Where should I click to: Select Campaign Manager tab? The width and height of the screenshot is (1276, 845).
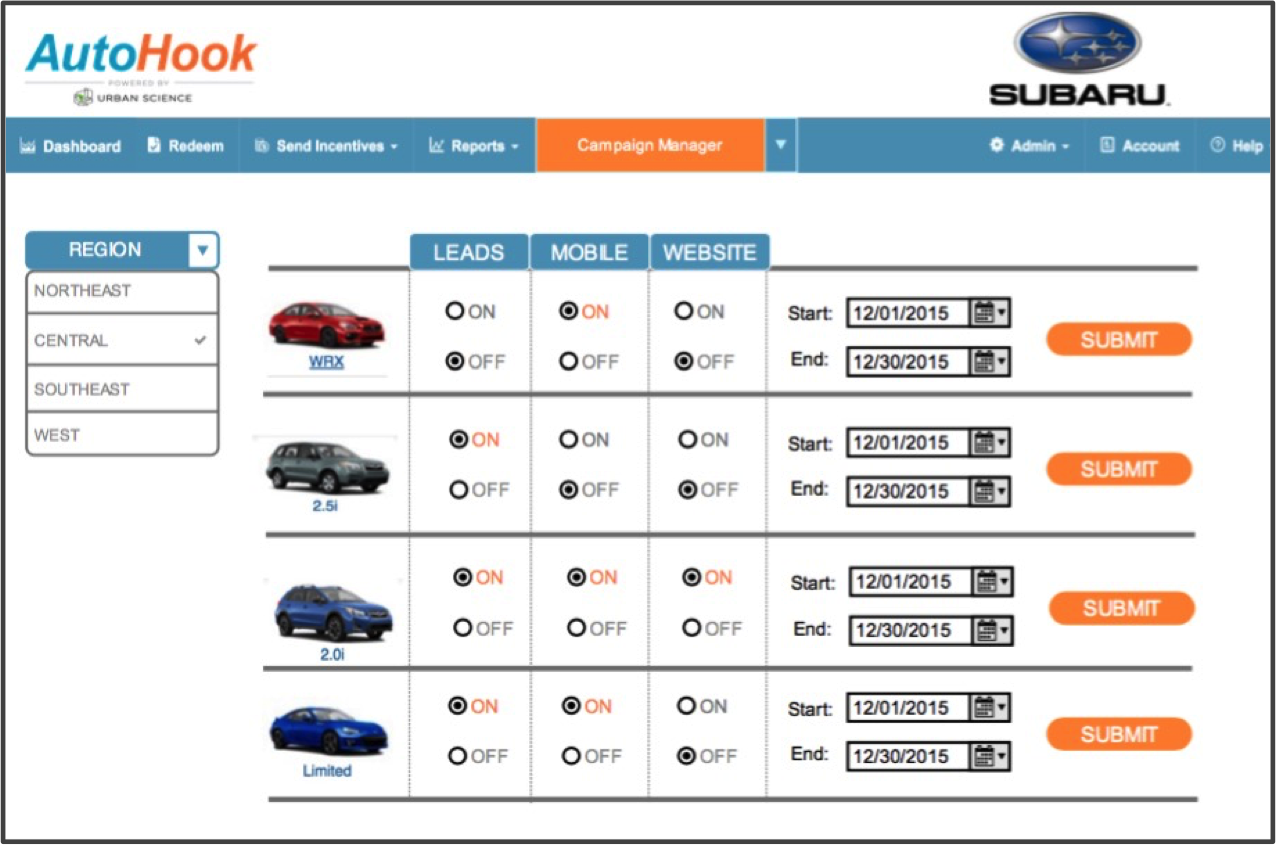tap(650, 145)
